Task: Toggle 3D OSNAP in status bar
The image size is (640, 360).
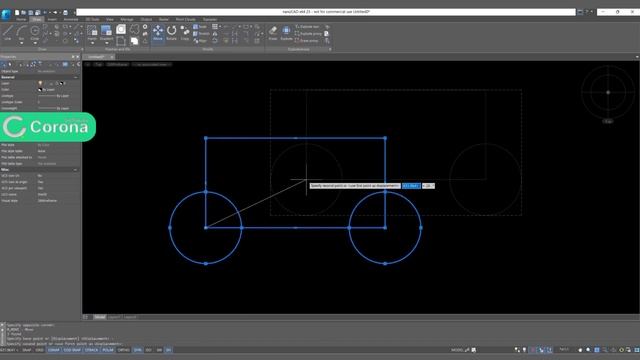Action: (x=72, y=350)
